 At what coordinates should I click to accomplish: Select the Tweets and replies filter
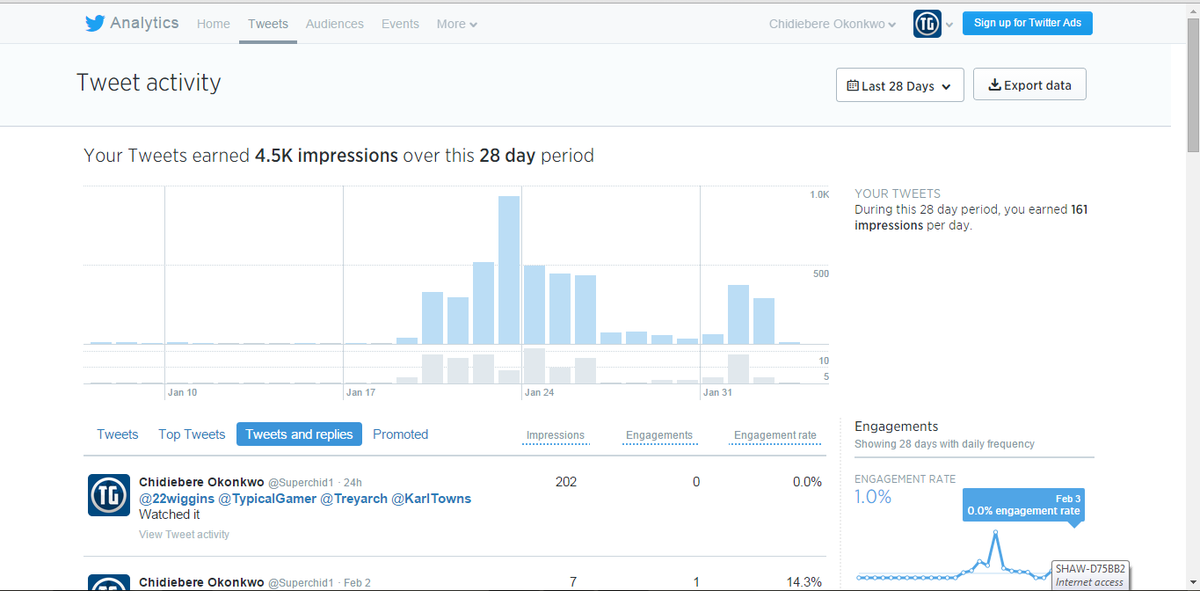tap(299, 434)
